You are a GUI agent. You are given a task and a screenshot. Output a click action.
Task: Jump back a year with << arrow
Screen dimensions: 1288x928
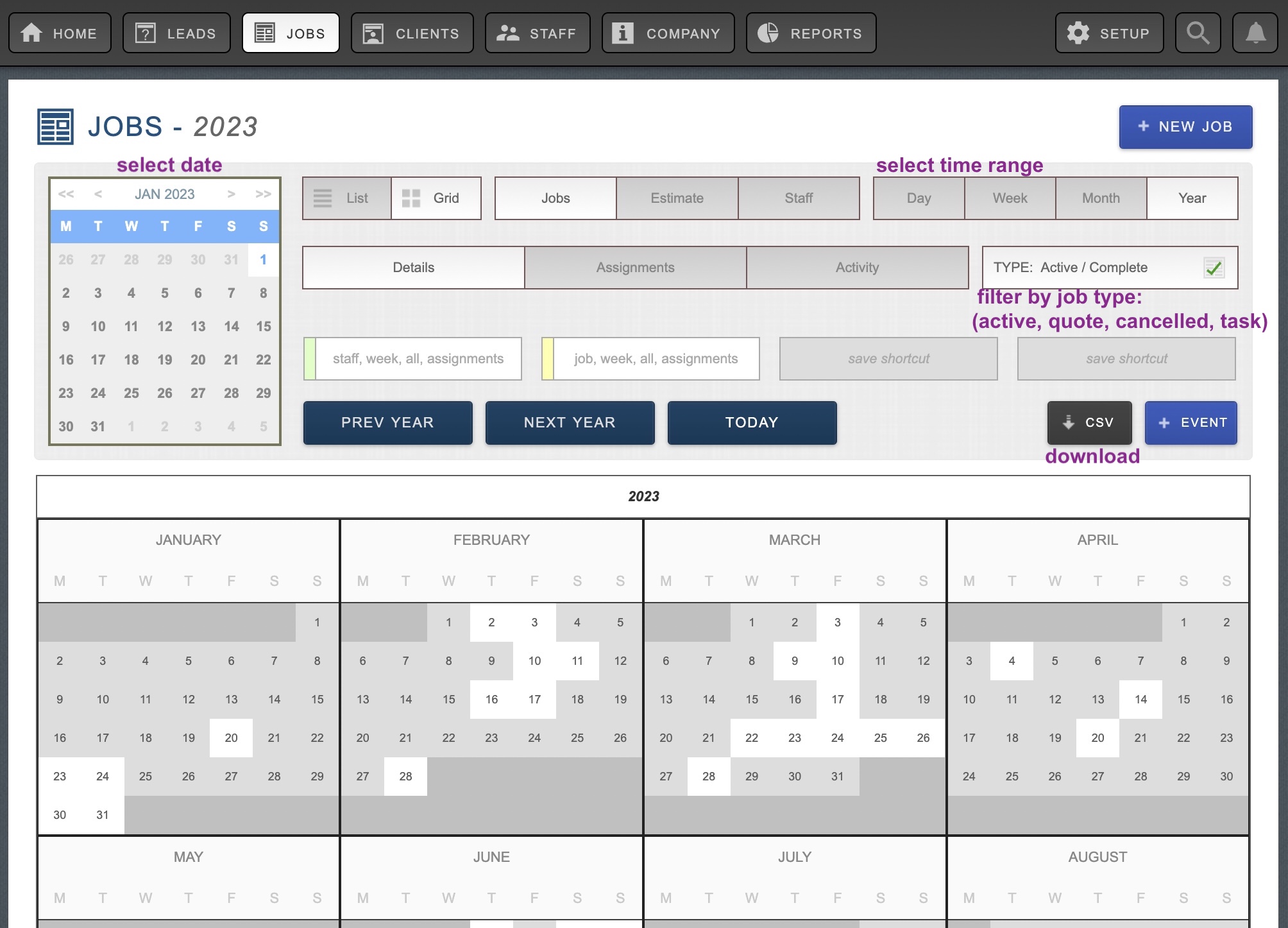(x=66, y=194)
